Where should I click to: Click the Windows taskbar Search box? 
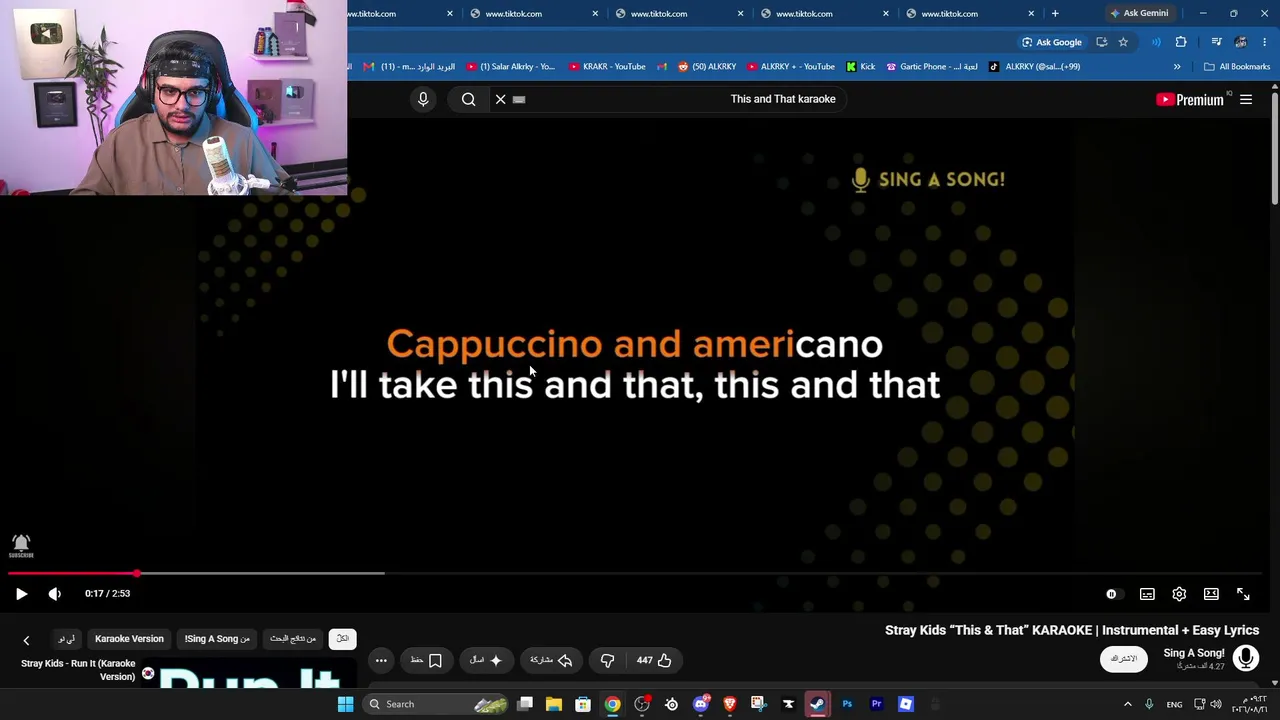click(x=437, y=704)
